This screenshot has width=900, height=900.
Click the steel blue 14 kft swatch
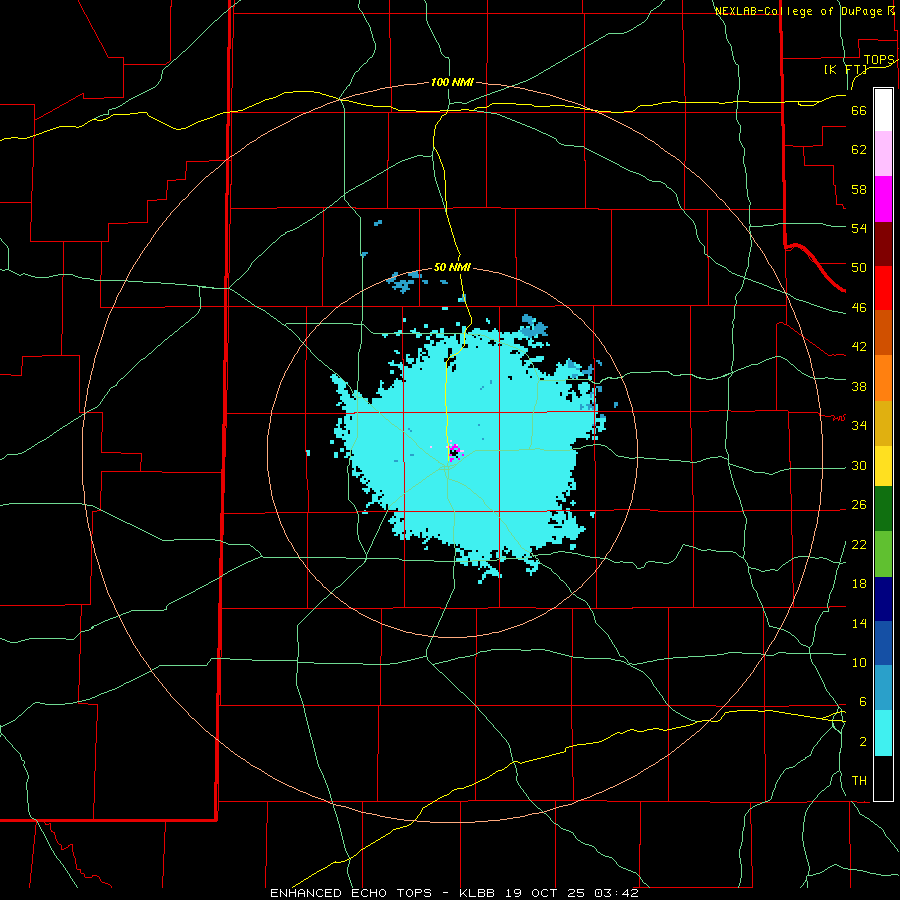883,688
